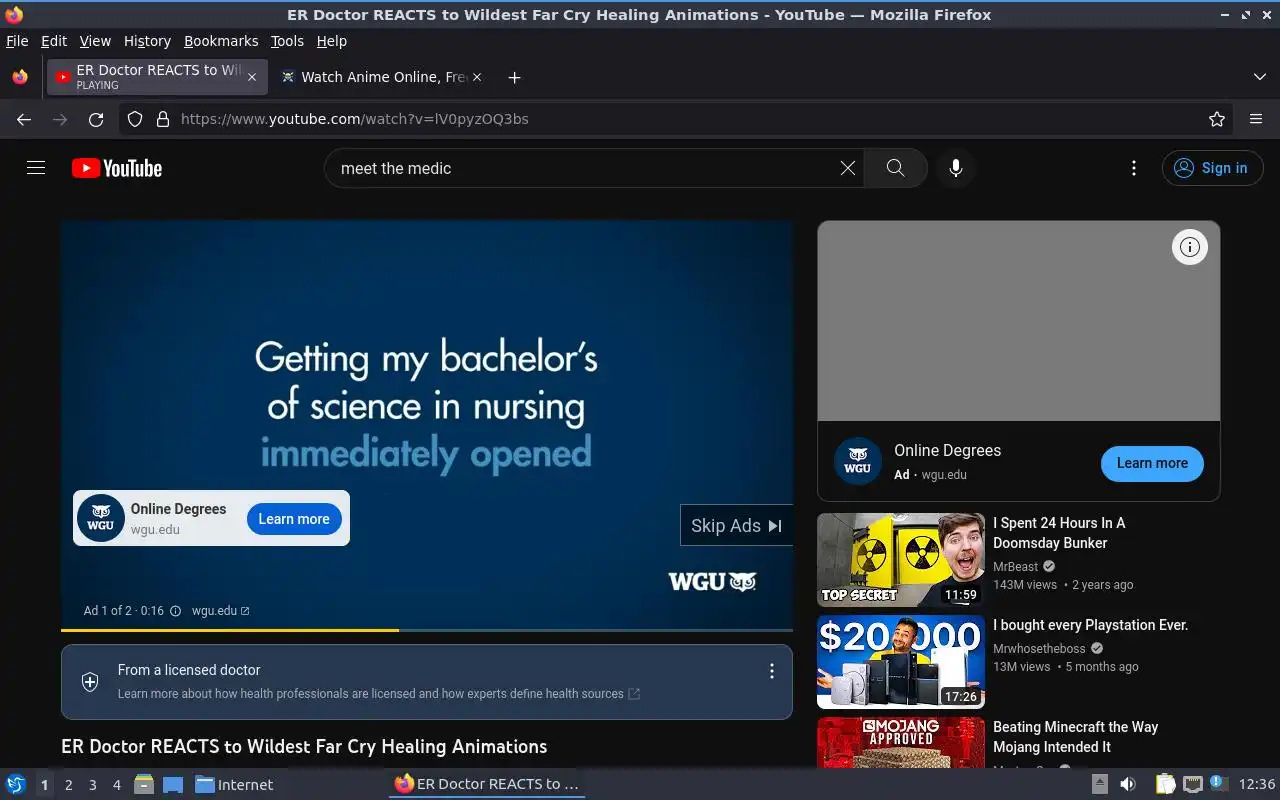Open the system start menu icon in taskbar
1280x800 pixels.
16,784
